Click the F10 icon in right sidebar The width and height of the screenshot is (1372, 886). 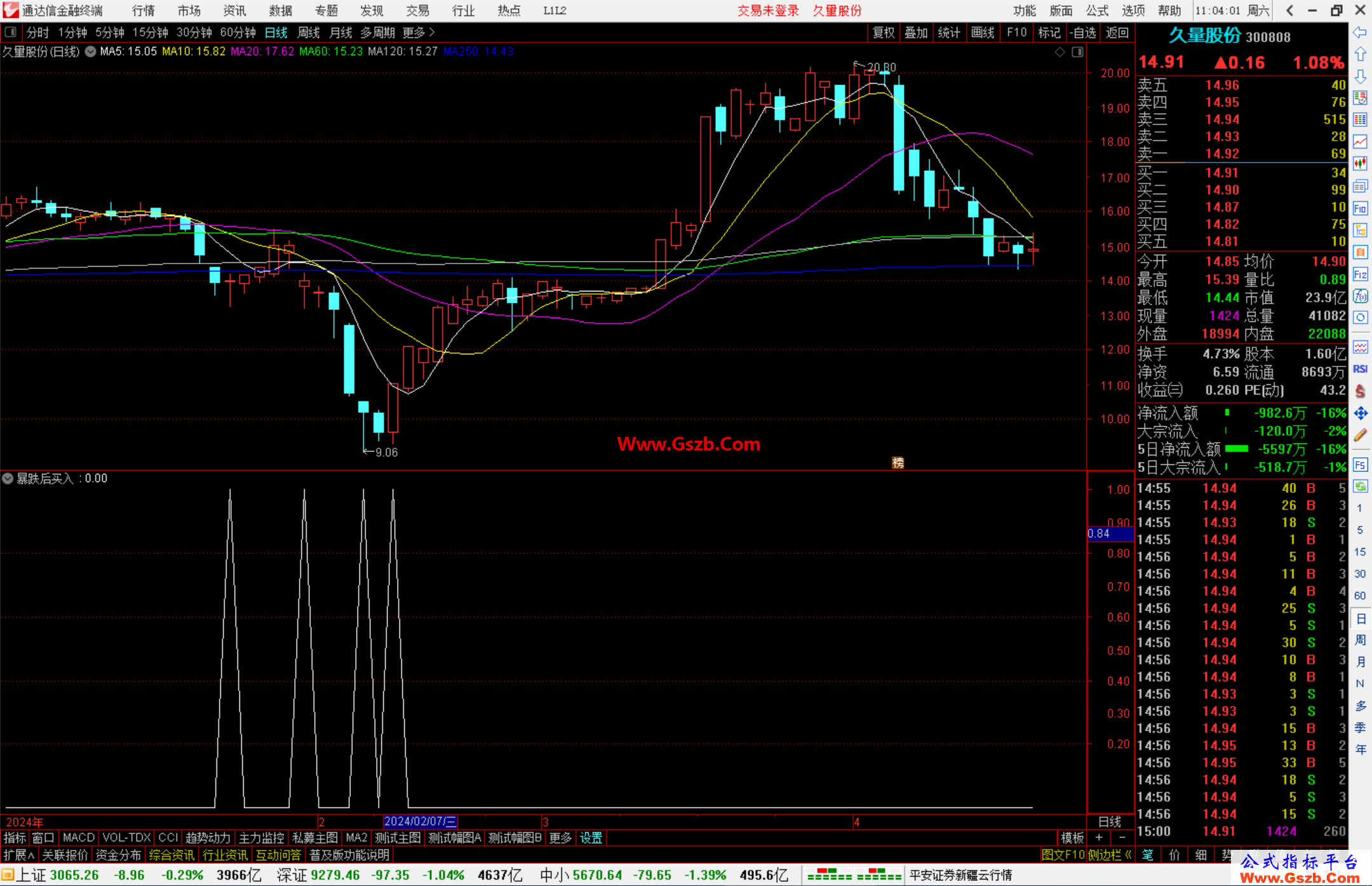(x=1360, y=208)
